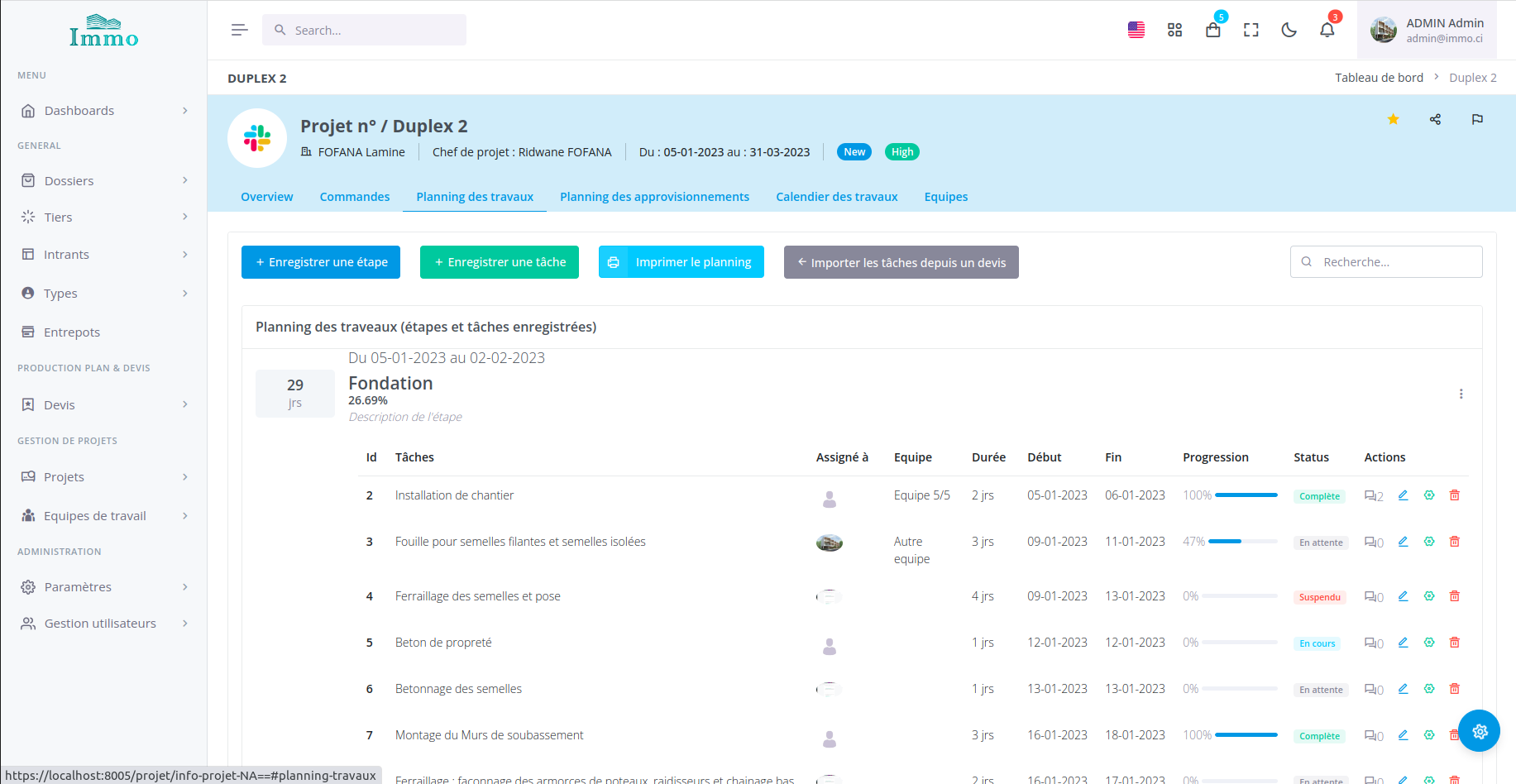Click the flag icon in project header
The width and height of the screenshot is (1516, 784).
tap(1477, 119)
